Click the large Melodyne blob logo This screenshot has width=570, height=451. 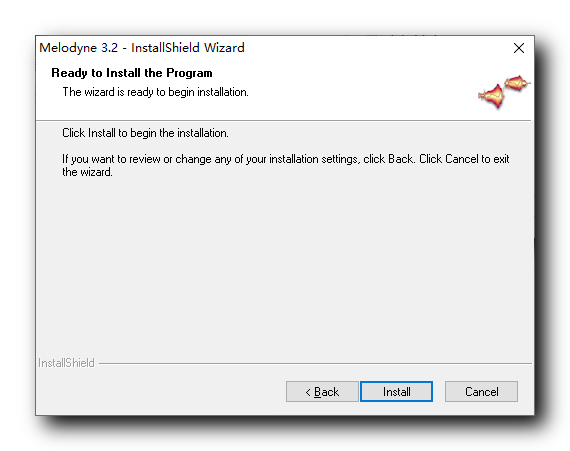pos(492,96)
